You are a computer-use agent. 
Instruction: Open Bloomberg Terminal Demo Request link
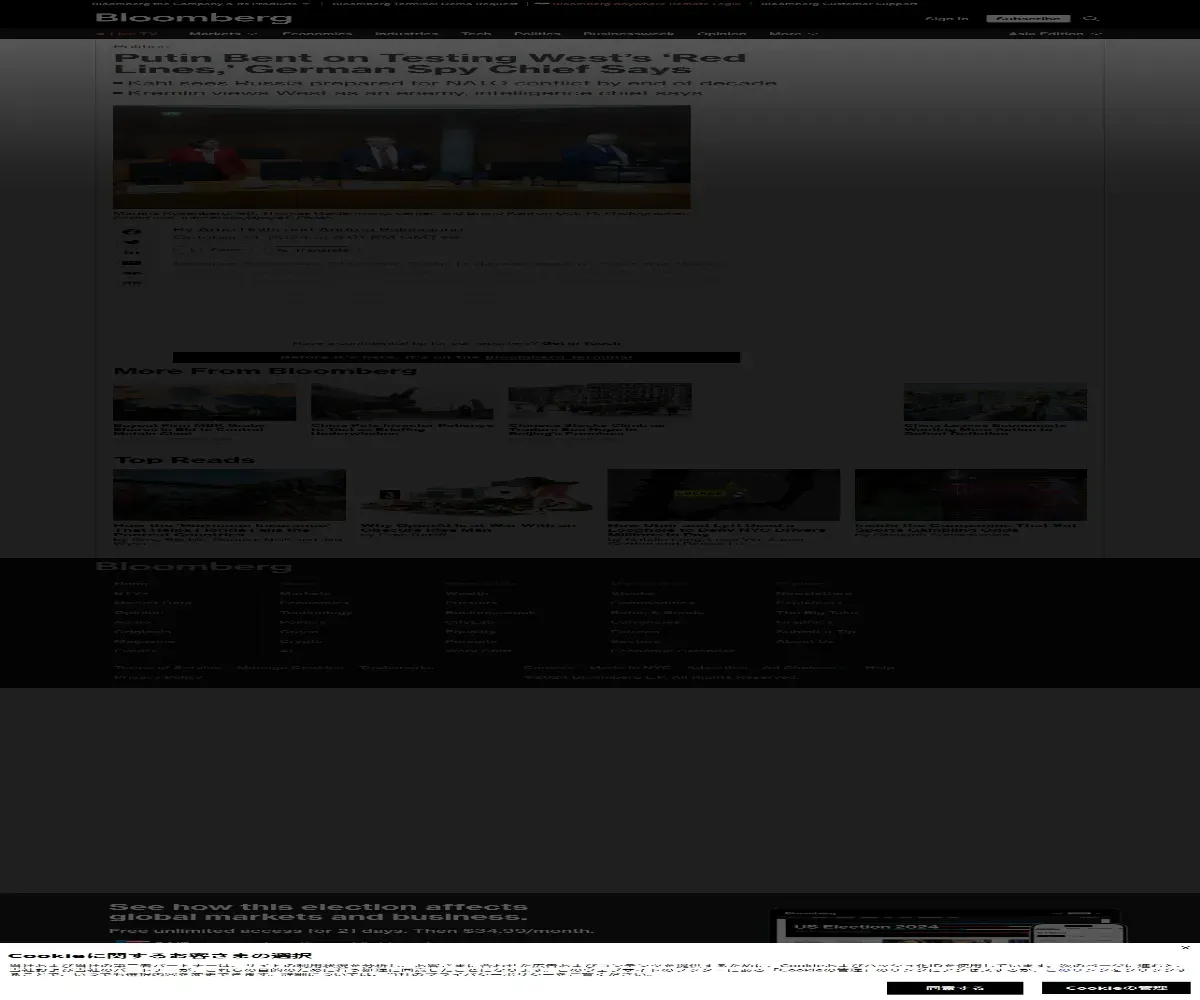pos(425,3)
